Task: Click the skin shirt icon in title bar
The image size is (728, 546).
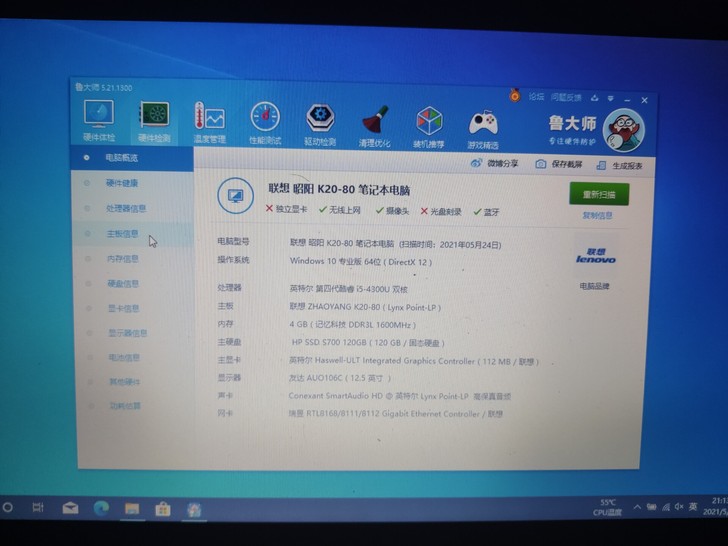Action: 595,98
